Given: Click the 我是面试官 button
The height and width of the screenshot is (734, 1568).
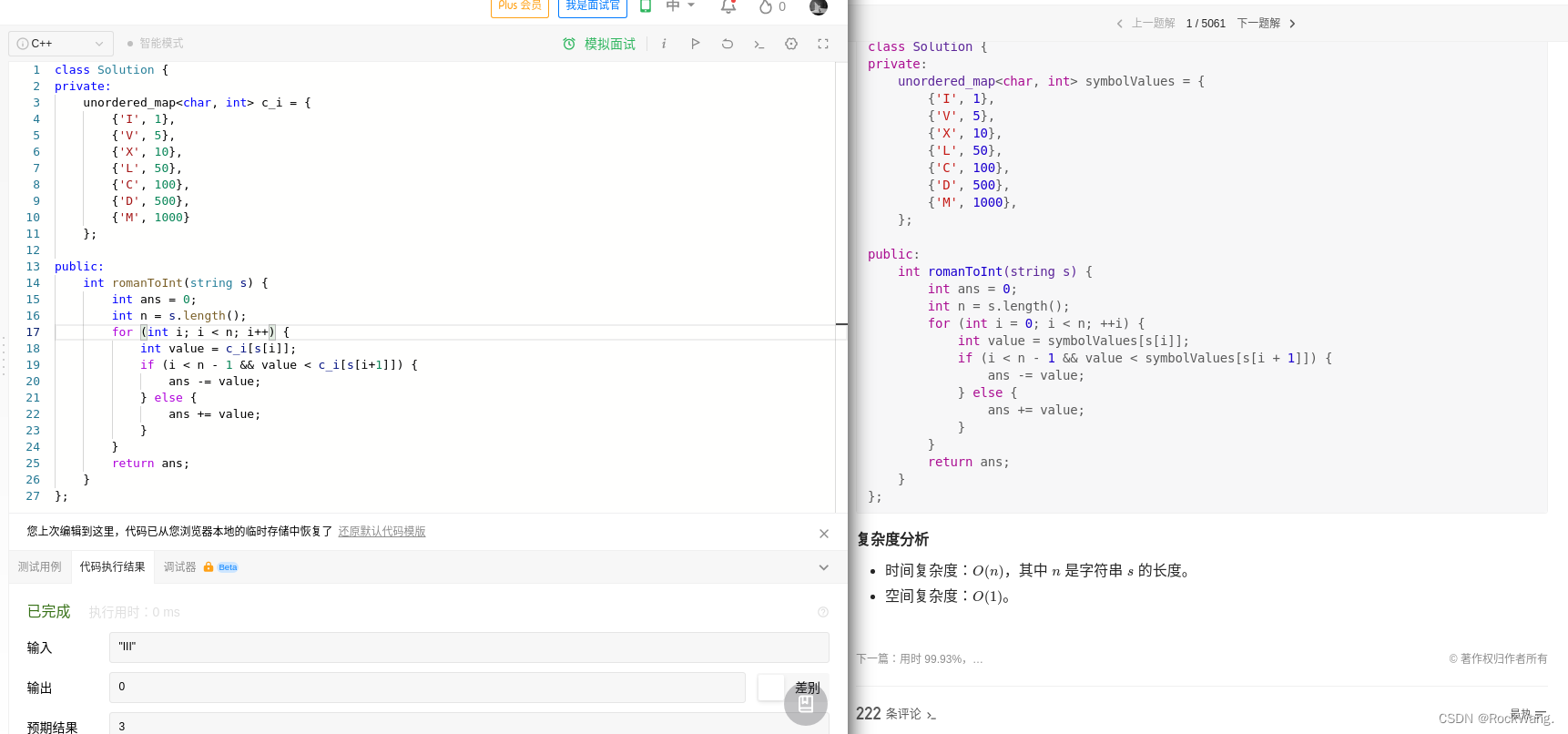Looking at the screenshot, I should point(593,6).
